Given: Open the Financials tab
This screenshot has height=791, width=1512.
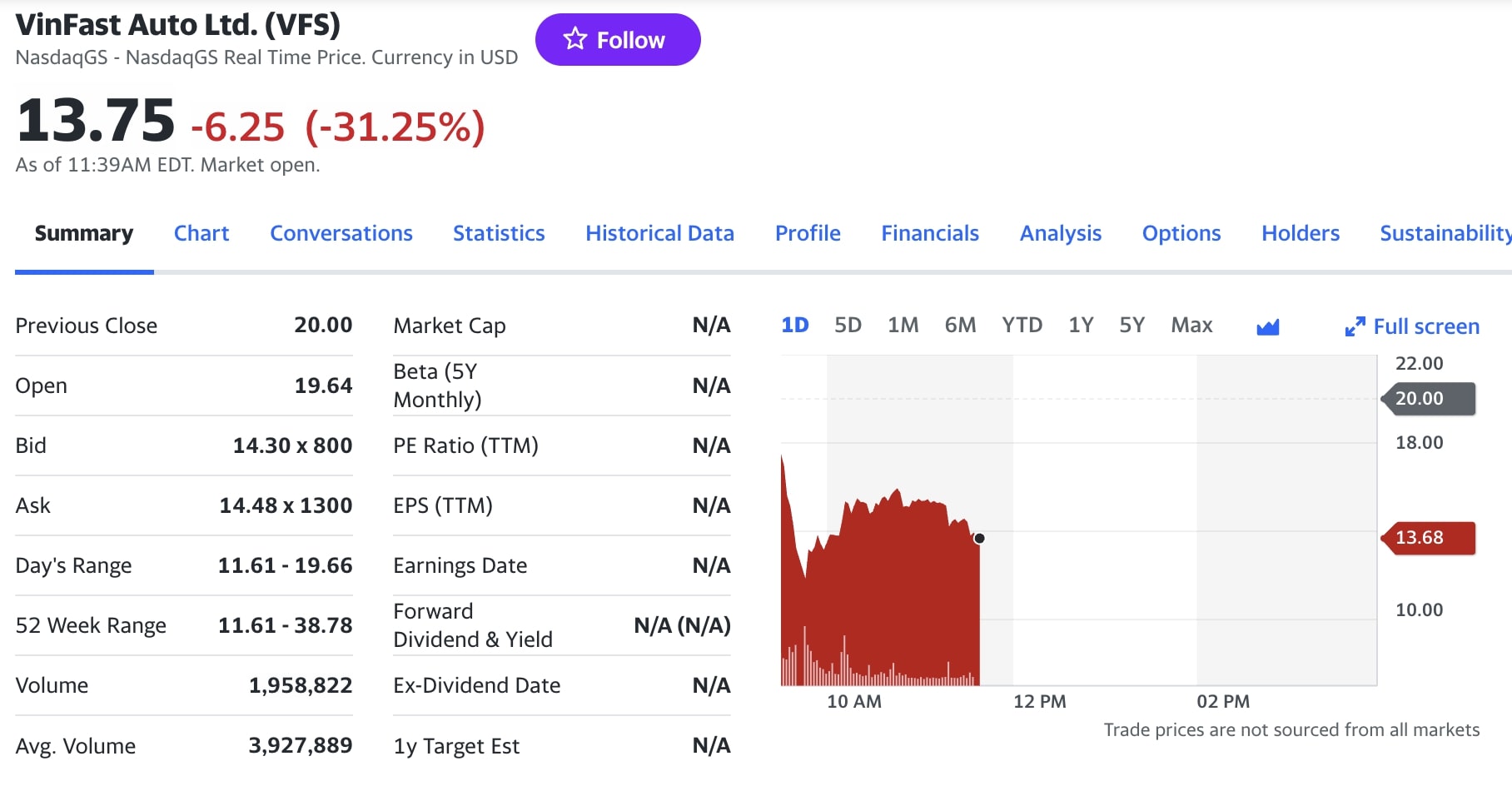Looking at the screenshot, I should [930, 233].
